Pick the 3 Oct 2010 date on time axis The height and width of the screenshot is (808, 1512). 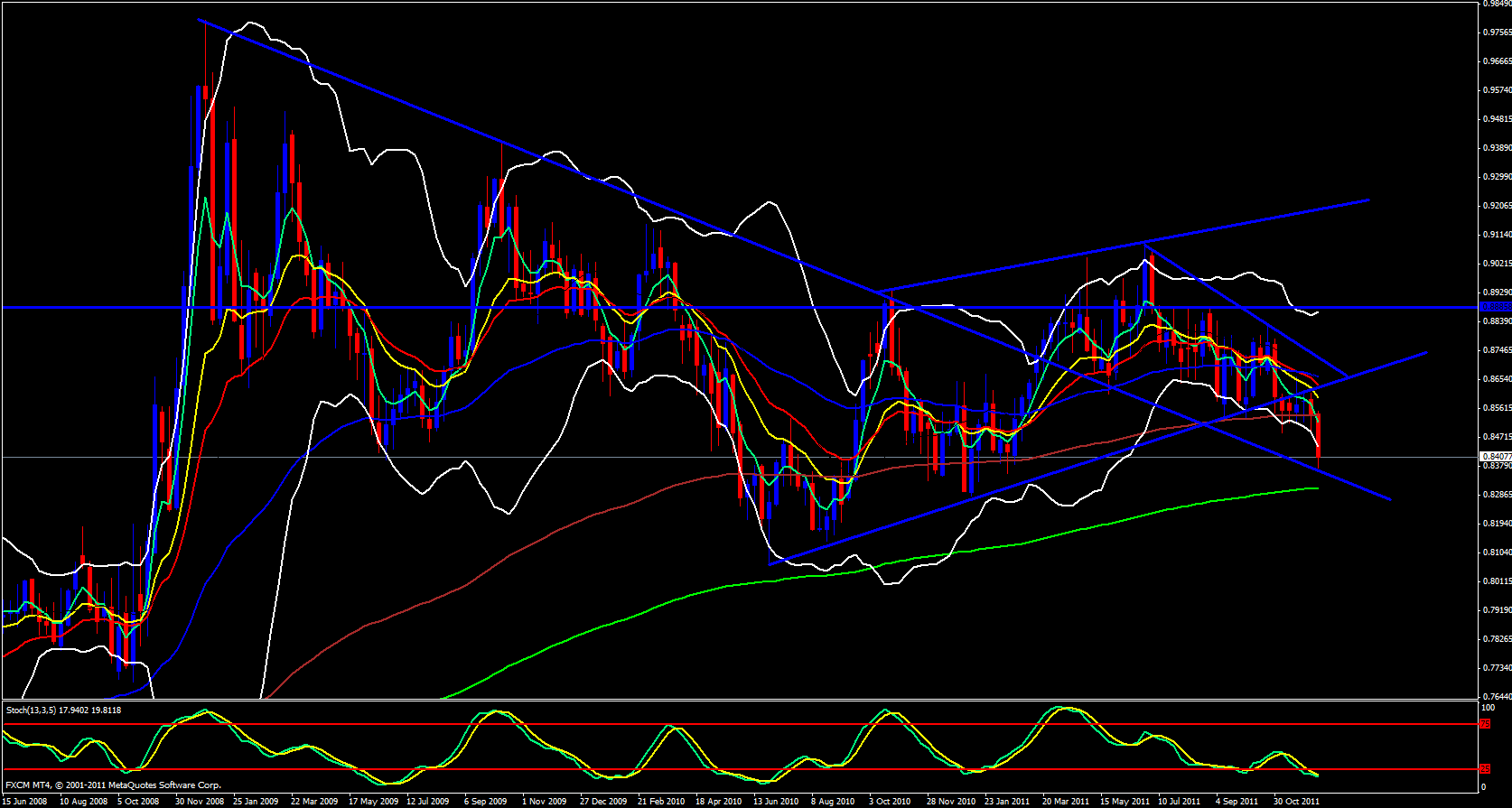coord(890,801)
